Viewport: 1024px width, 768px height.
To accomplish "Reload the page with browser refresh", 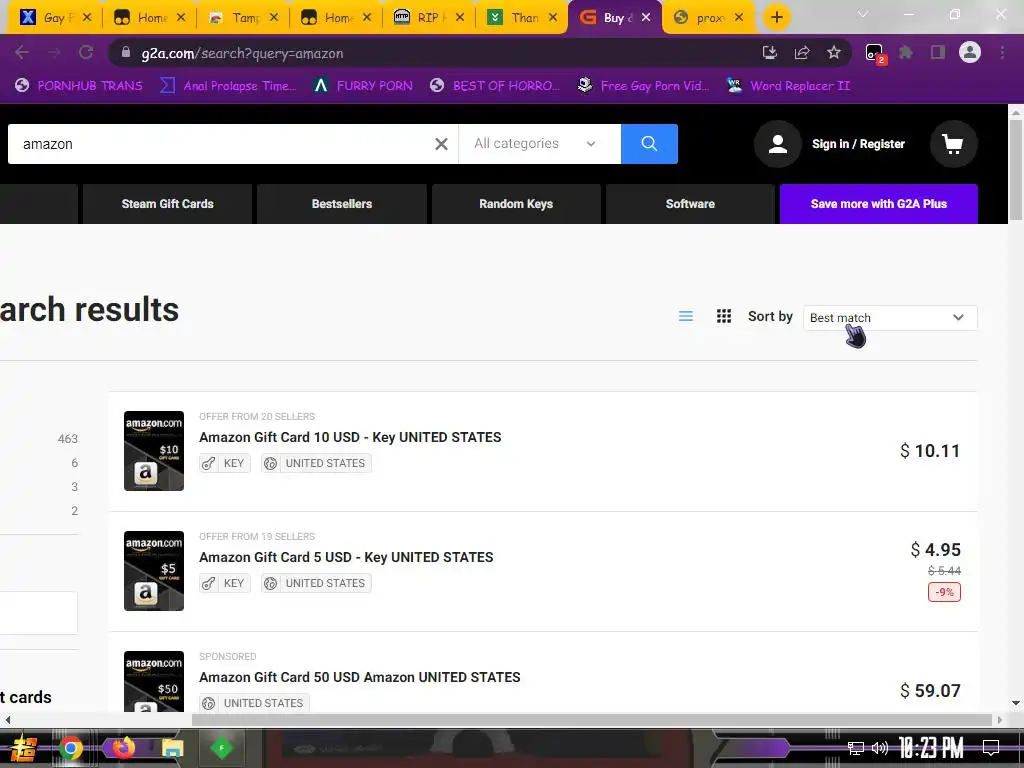I will pyautogui.click(x=86, y=53).
